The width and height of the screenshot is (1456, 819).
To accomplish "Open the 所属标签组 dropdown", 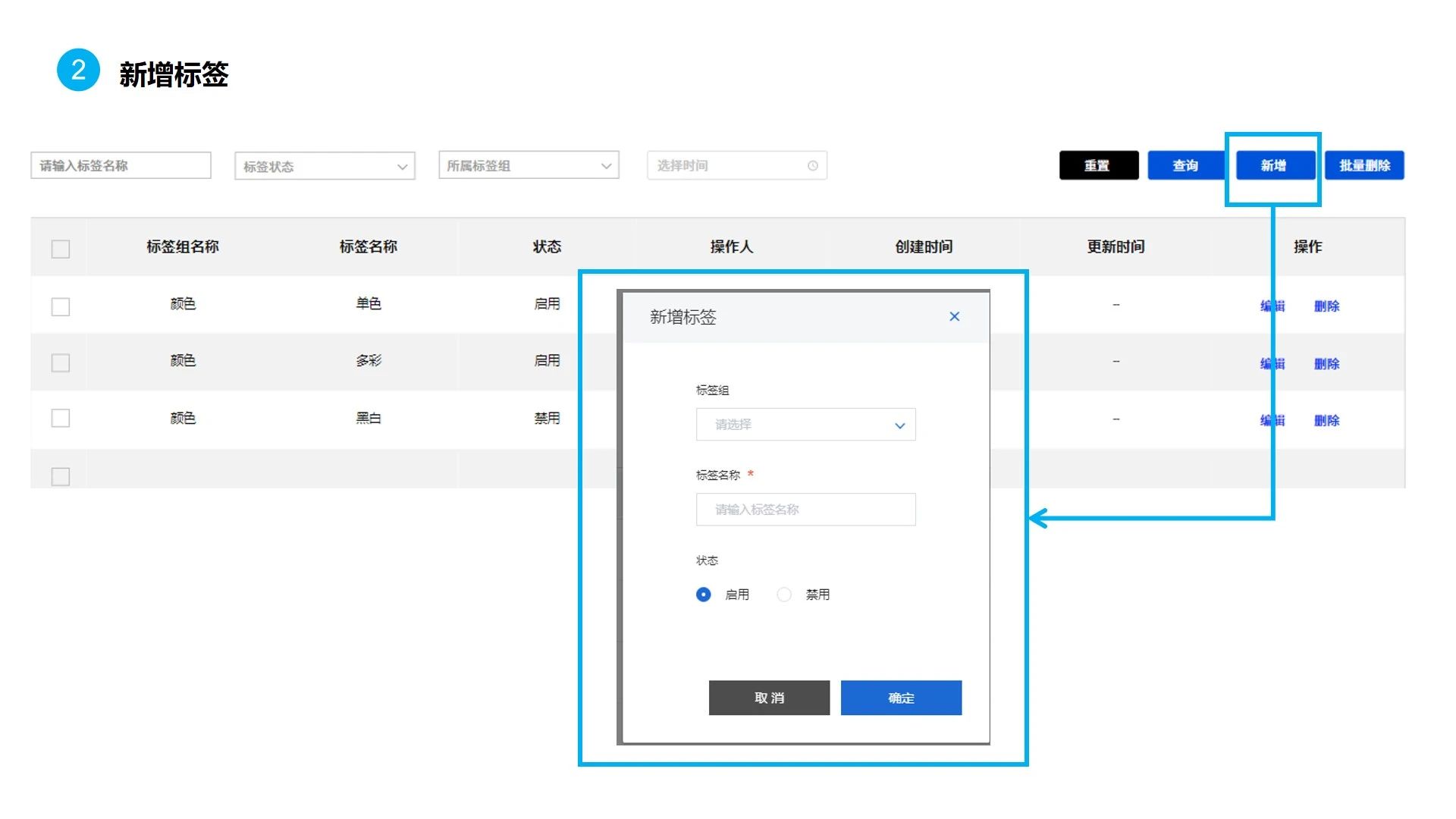I will coord(529,166).
